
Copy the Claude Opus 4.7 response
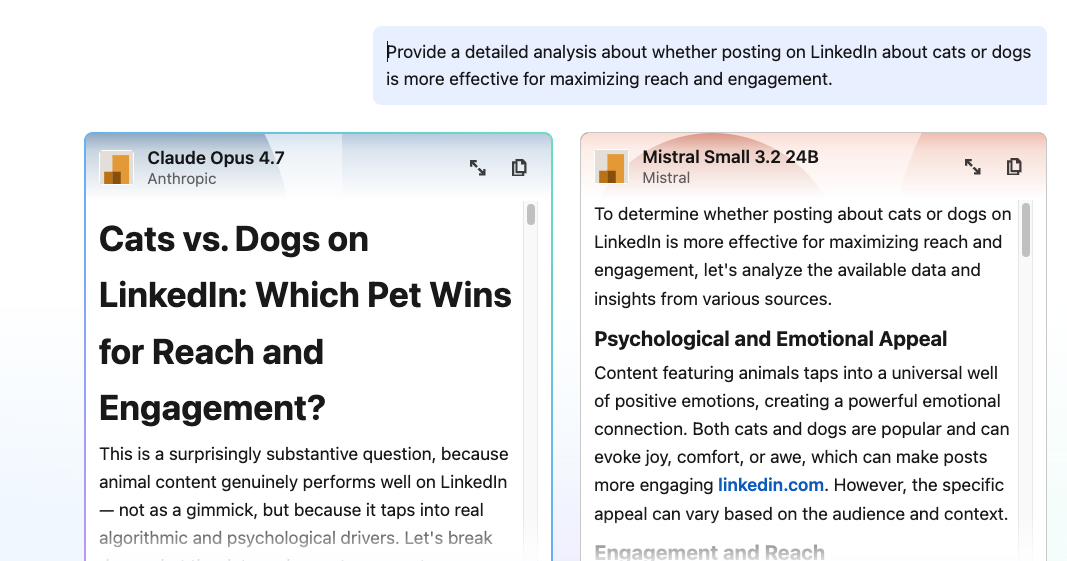point(519,168)
